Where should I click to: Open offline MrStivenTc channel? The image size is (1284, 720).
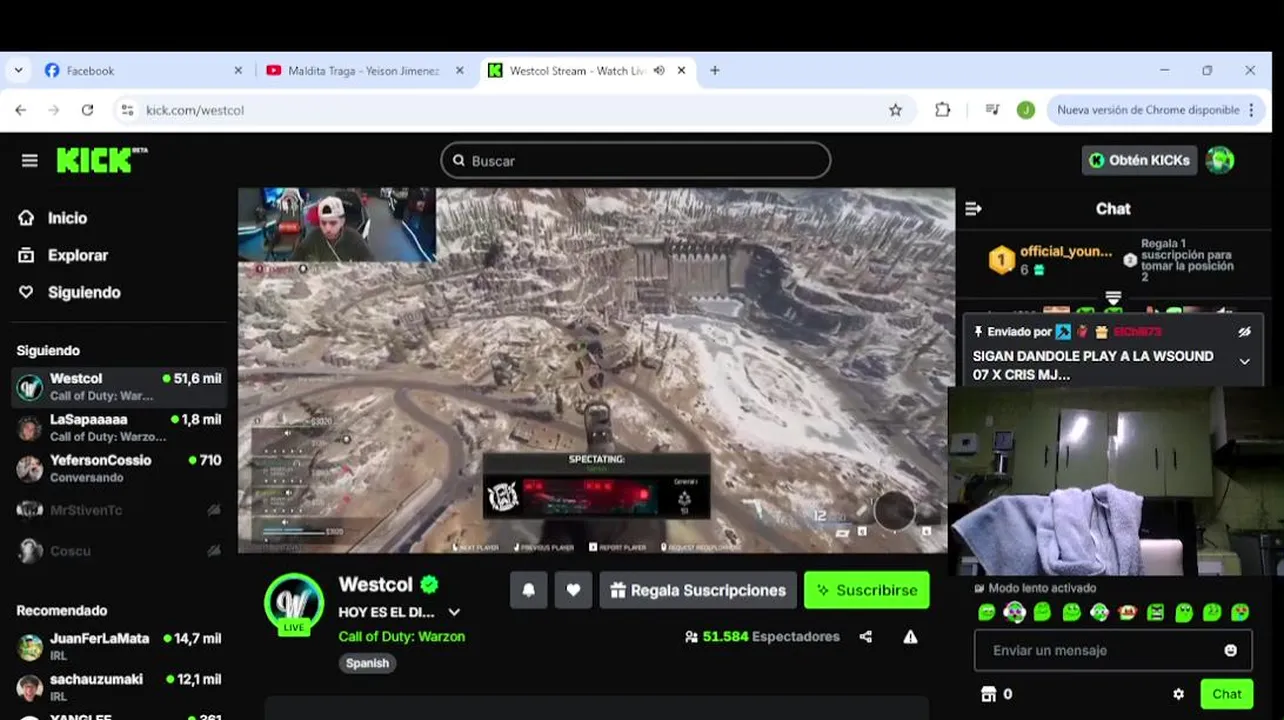119,510
